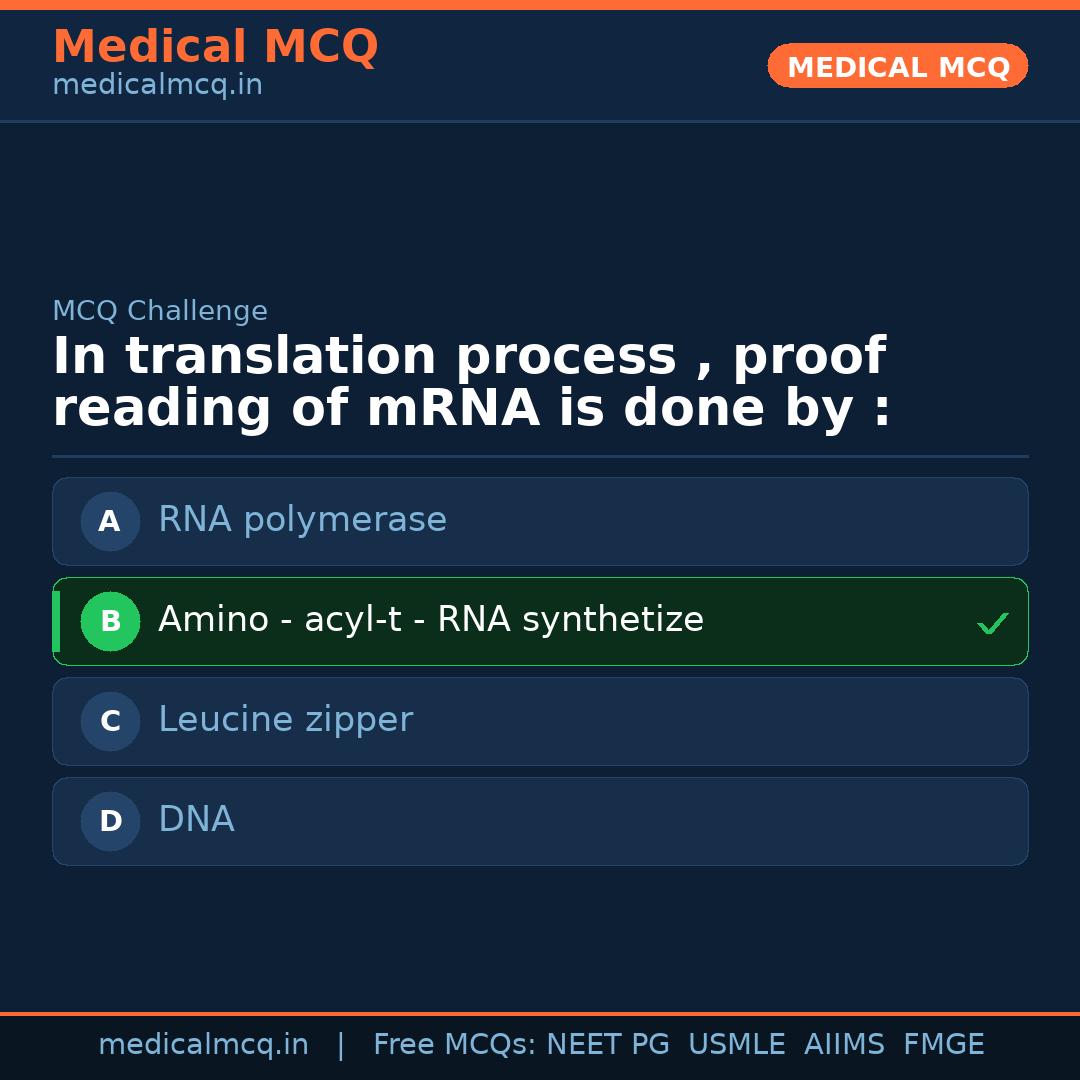This screenshot has width=1080, height=1080.
Task: Click the Free MCQs footer text
Action: (454, 1045)
